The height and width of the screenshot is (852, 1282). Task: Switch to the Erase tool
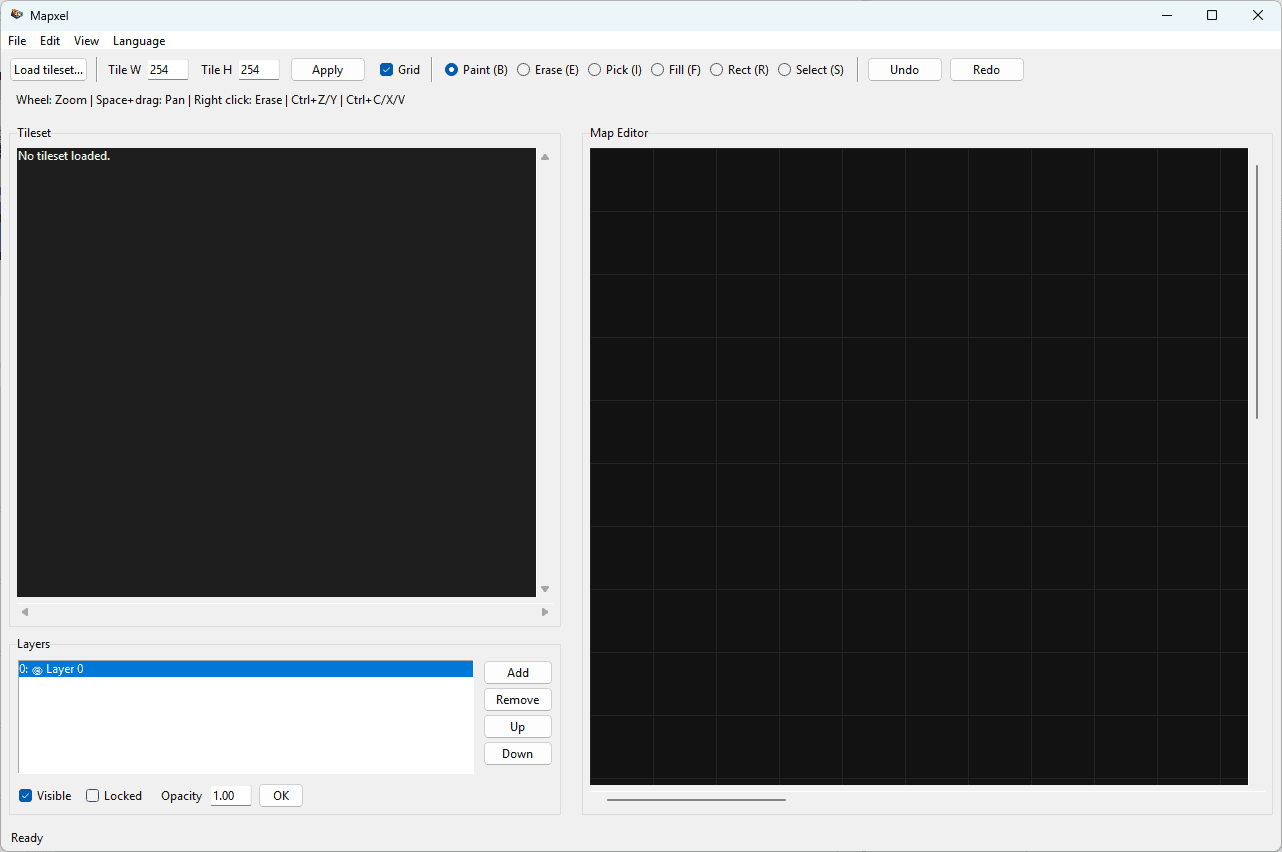coord(524,69)
